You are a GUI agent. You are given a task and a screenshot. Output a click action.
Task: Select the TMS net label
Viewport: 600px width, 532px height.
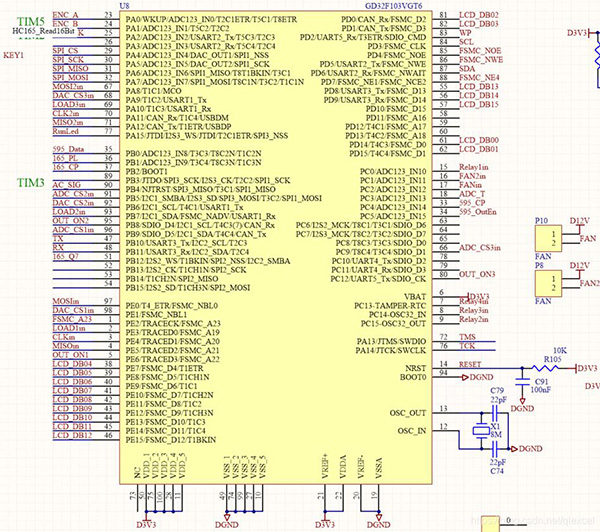coord(467,337)
